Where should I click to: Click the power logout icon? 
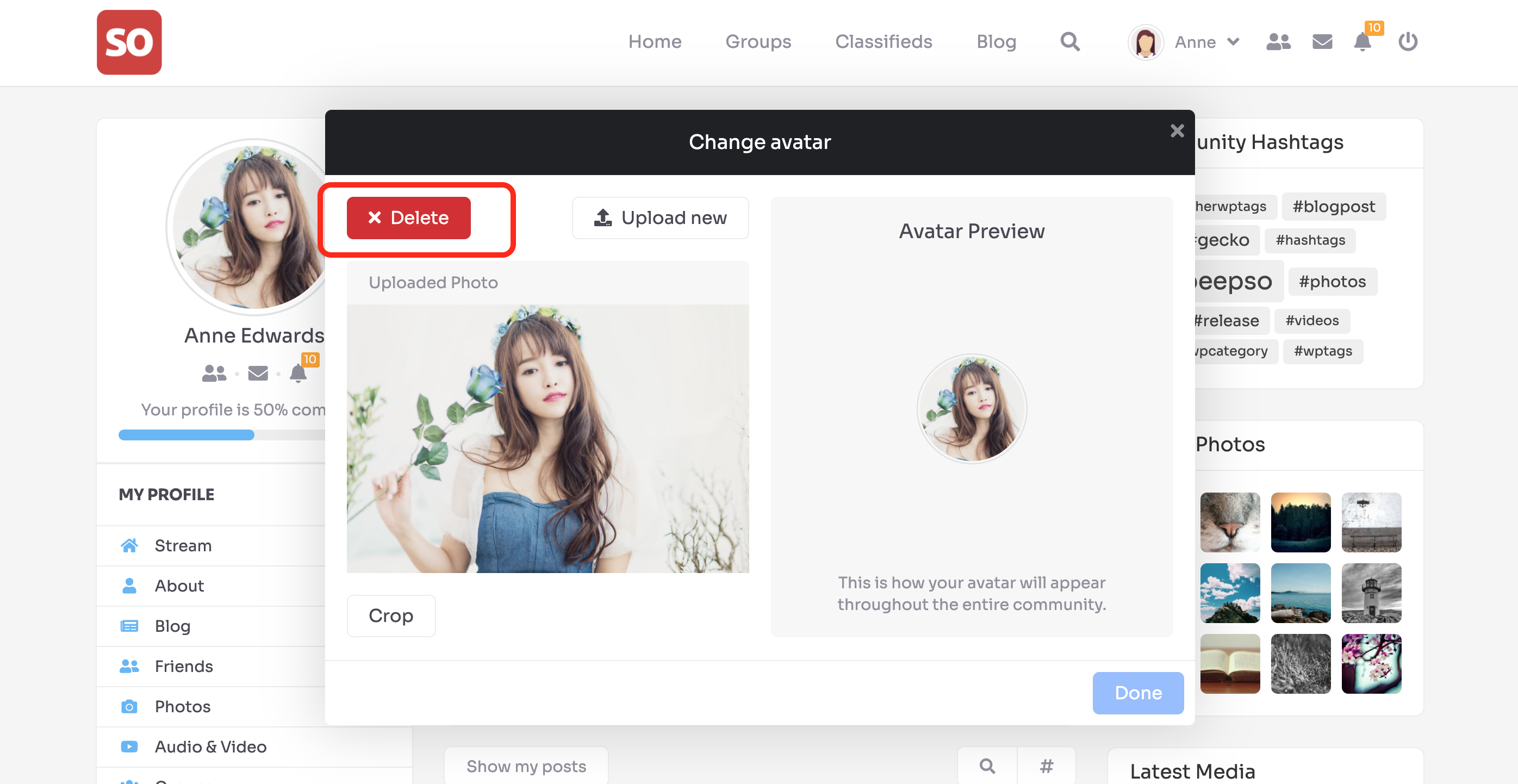[1407, 42]
